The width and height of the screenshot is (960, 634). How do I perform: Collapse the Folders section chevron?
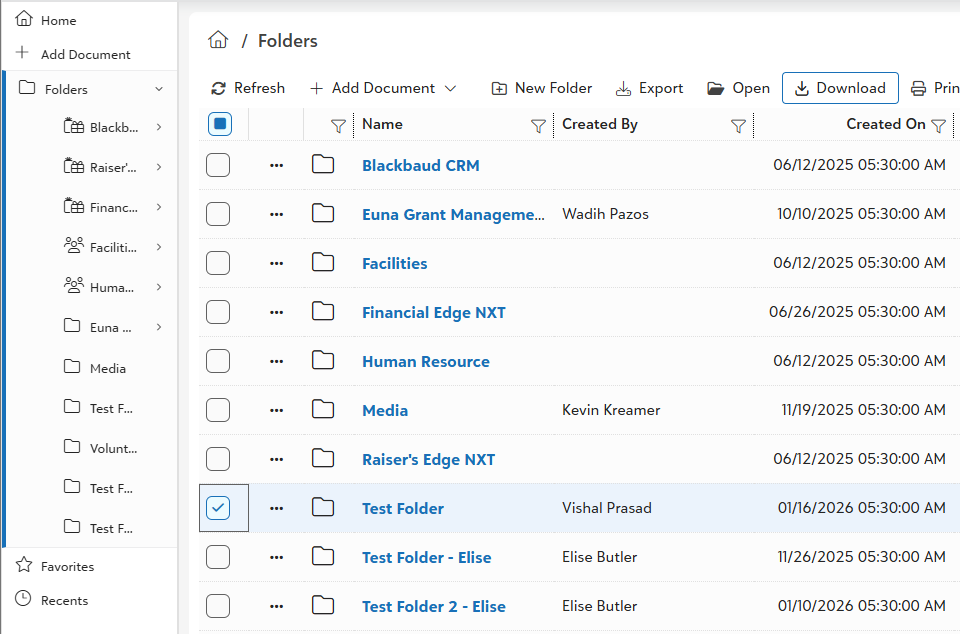point(159,89)
